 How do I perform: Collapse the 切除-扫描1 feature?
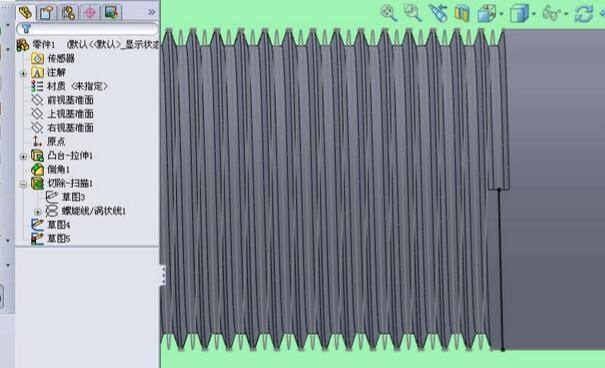[23, 184]
